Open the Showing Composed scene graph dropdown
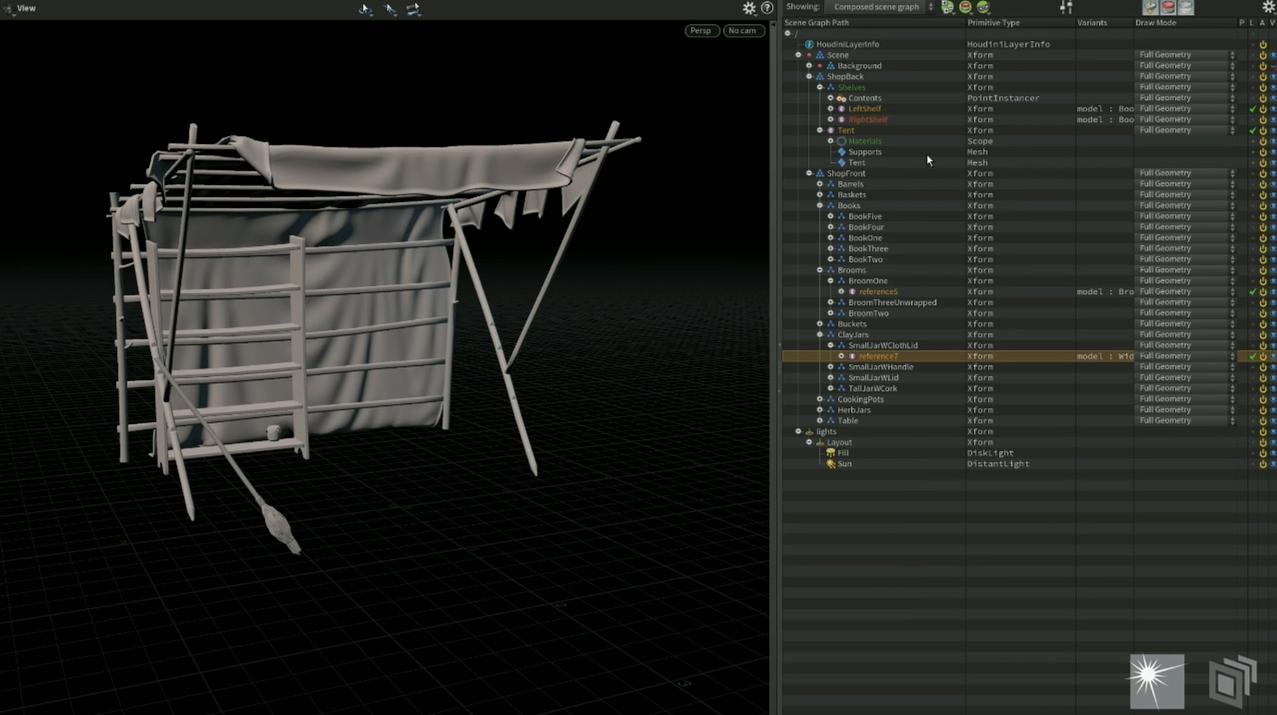This screenshot has width=1277, height=715. pyautogui.click(x=880, y=7)
